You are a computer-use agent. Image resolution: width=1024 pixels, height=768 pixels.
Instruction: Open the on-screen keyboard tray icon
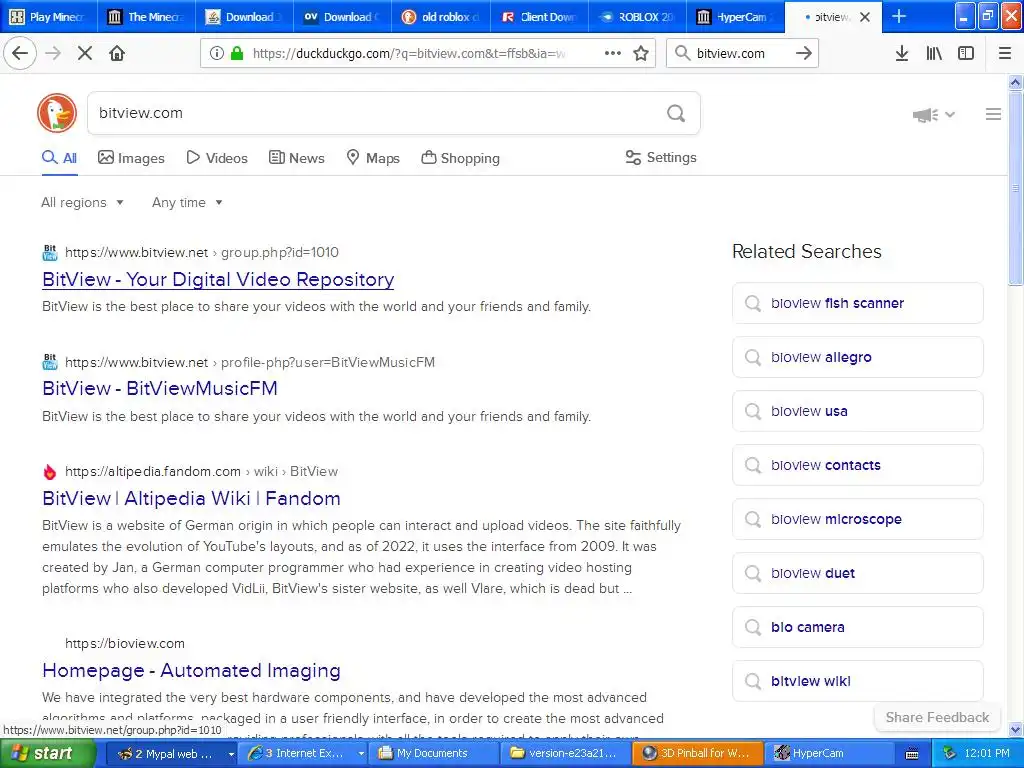pyautogui.click(x=912, y=754)
